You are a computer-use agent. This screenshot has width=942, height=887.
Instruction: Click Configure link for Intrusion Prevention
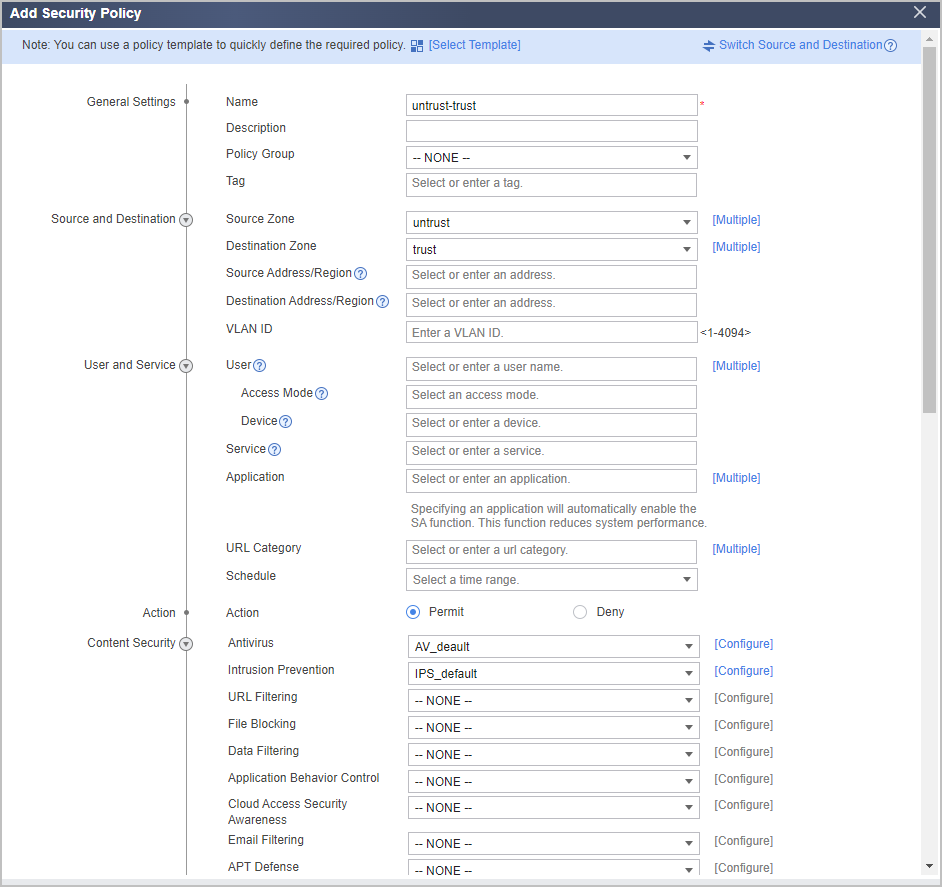coord(743,671)
